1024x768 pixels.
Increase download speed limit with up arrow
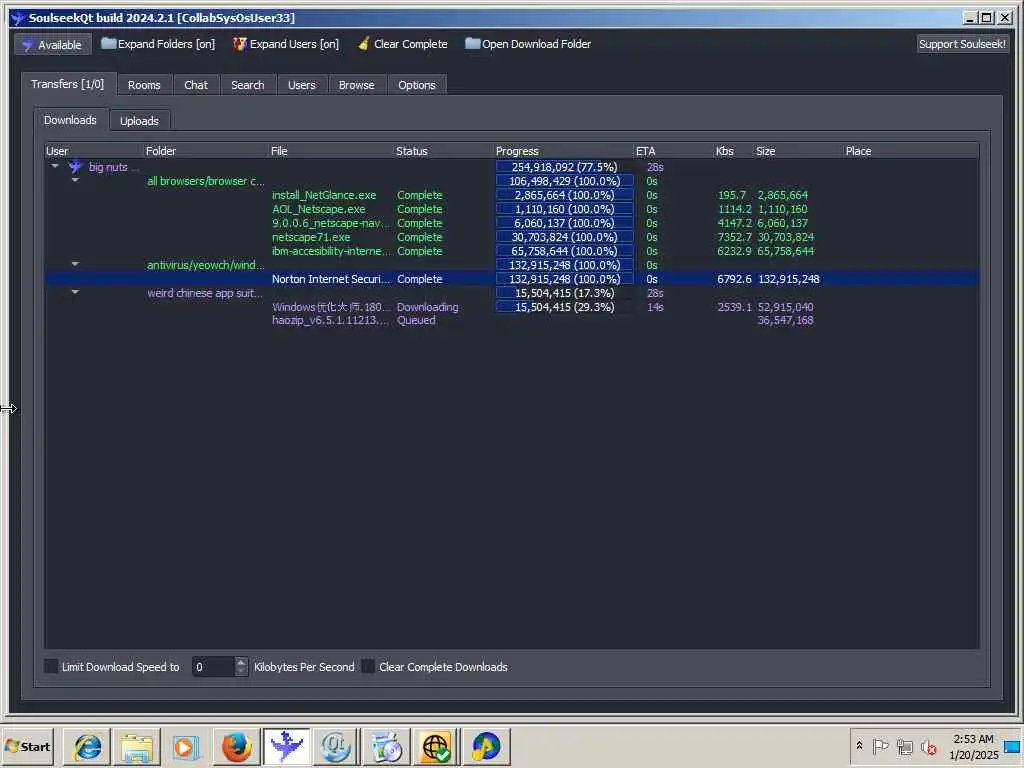241,662
